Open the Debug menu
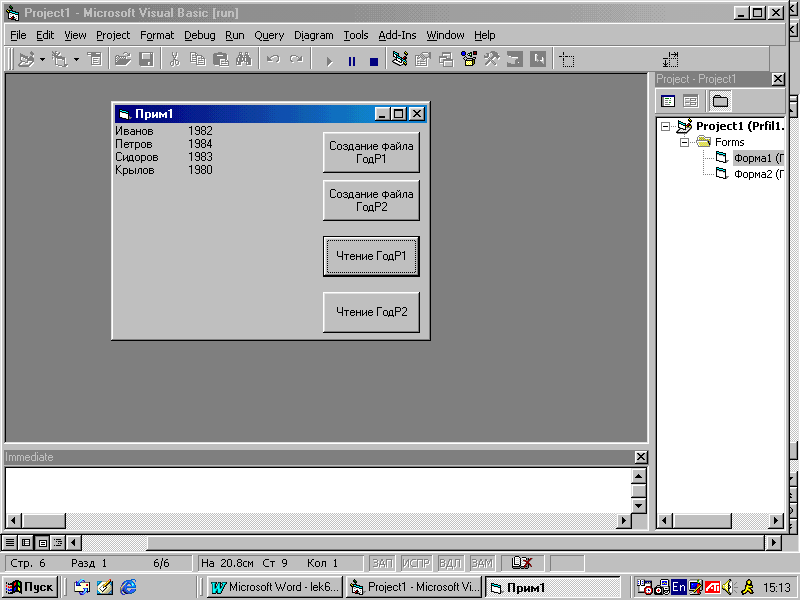800x600 pixels. [x=199, y=35]
